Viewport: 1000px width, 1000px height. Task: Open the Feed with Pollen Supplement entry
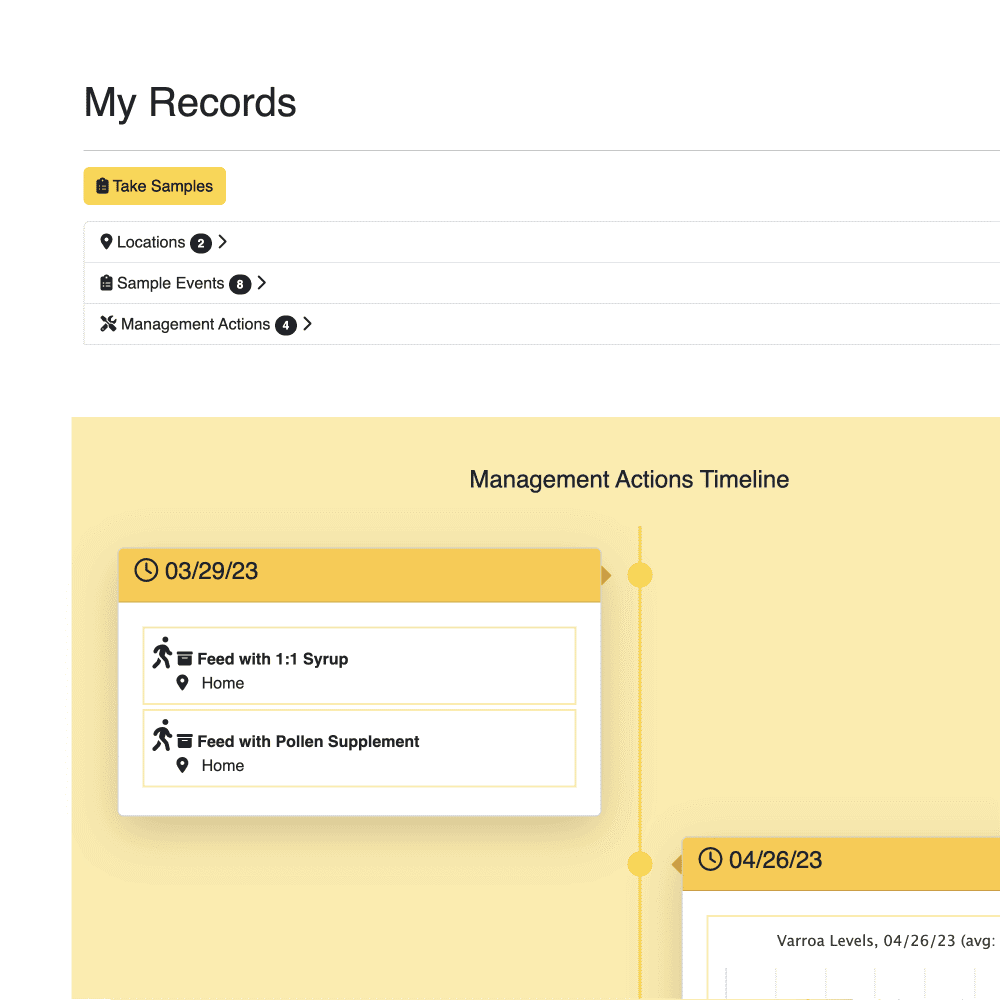(308, 742)
